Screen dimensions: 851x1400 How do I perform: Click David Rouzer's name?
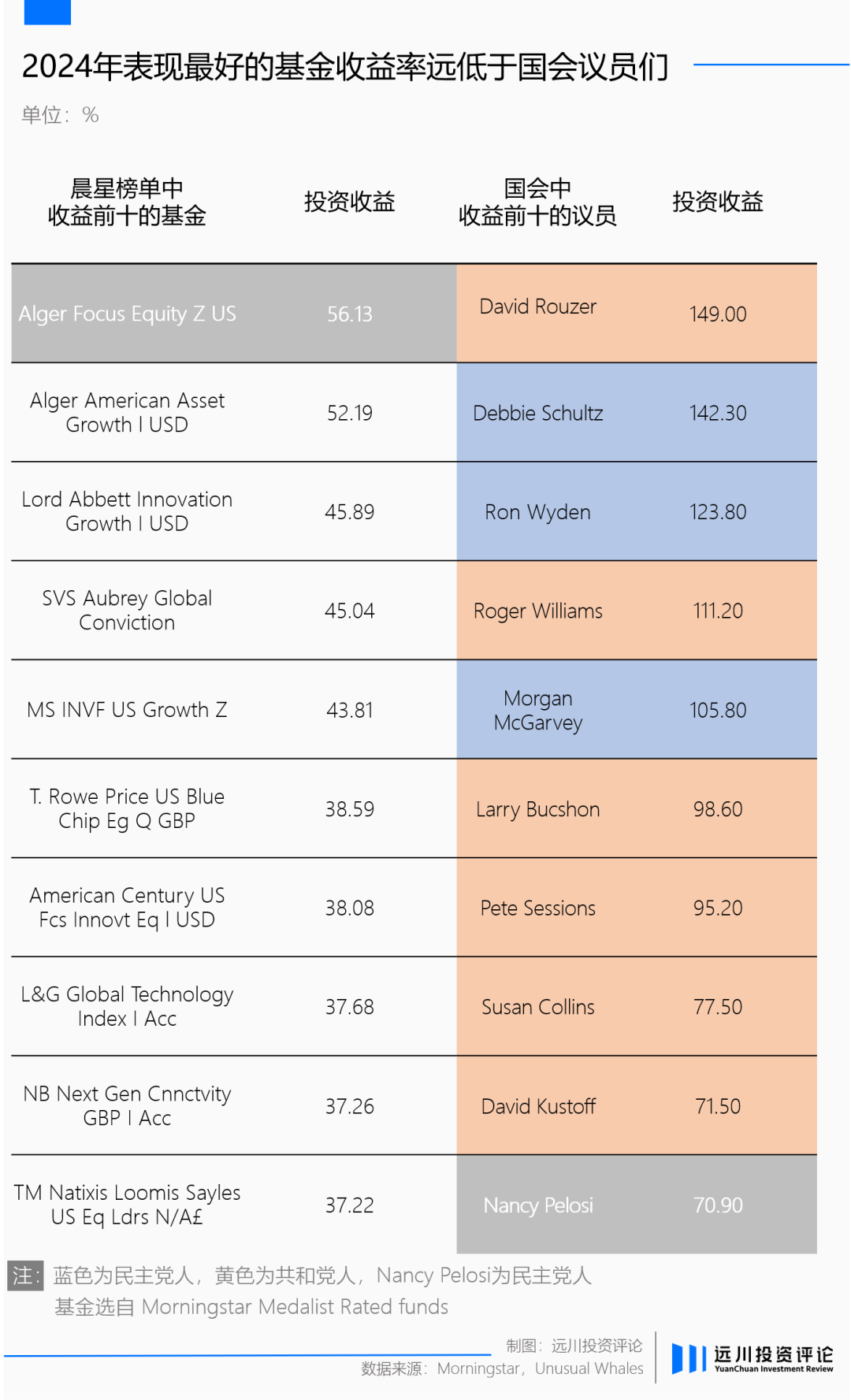538,306
